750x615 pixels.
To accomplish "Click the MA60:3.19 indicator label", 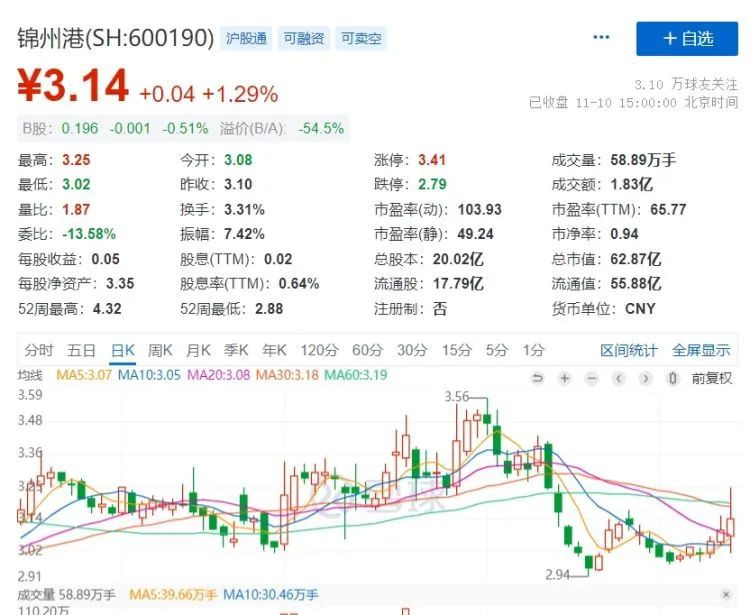I will (356, 374).
